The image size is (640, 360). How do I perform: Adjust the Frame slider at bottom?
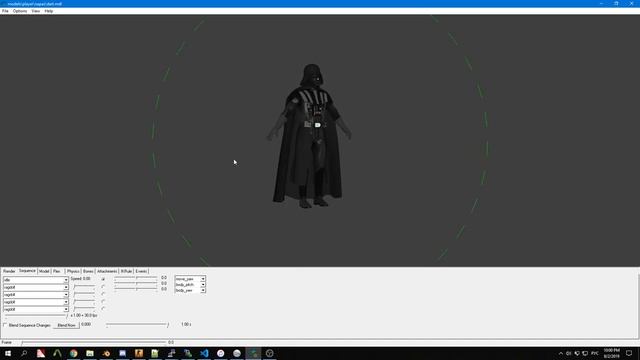pos(94,342)
